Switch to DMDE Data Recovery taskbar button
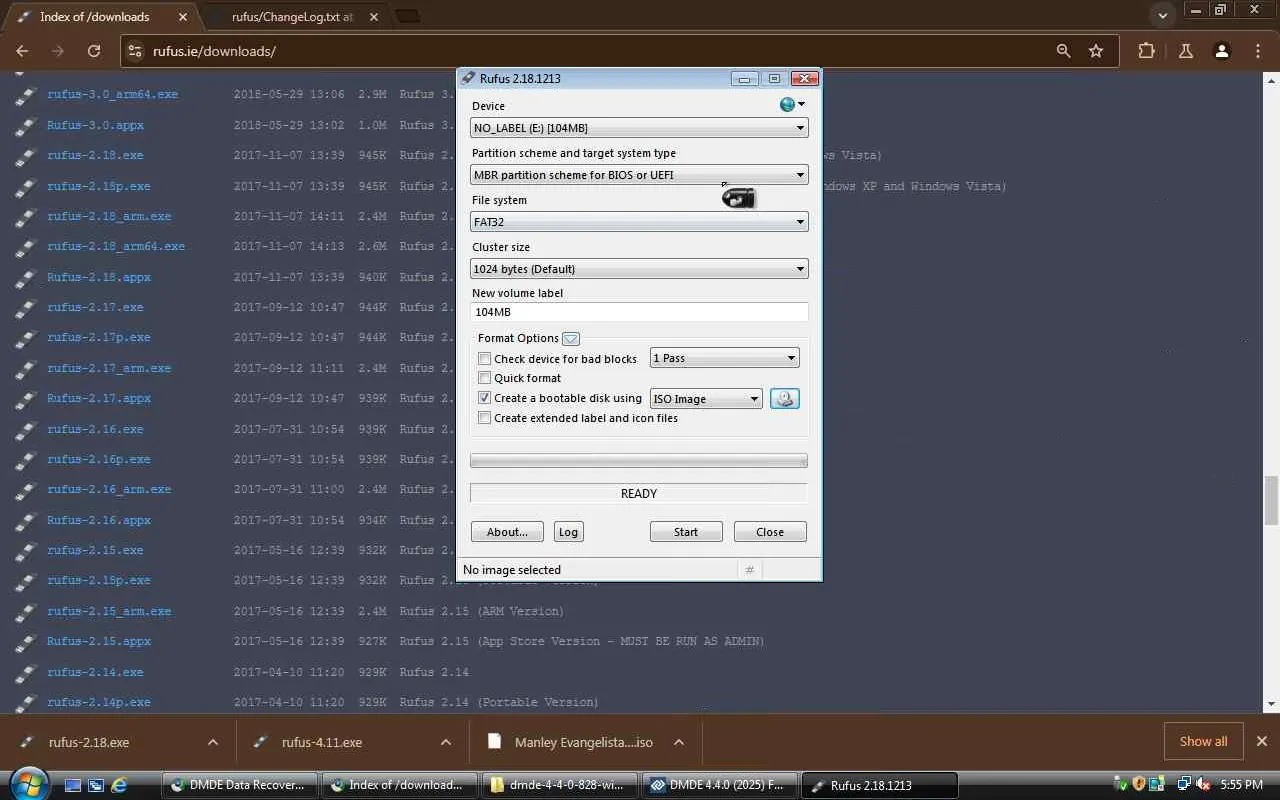Image resolution: width=1280 pixels, height=800 pixels. (x=240, y=785)
